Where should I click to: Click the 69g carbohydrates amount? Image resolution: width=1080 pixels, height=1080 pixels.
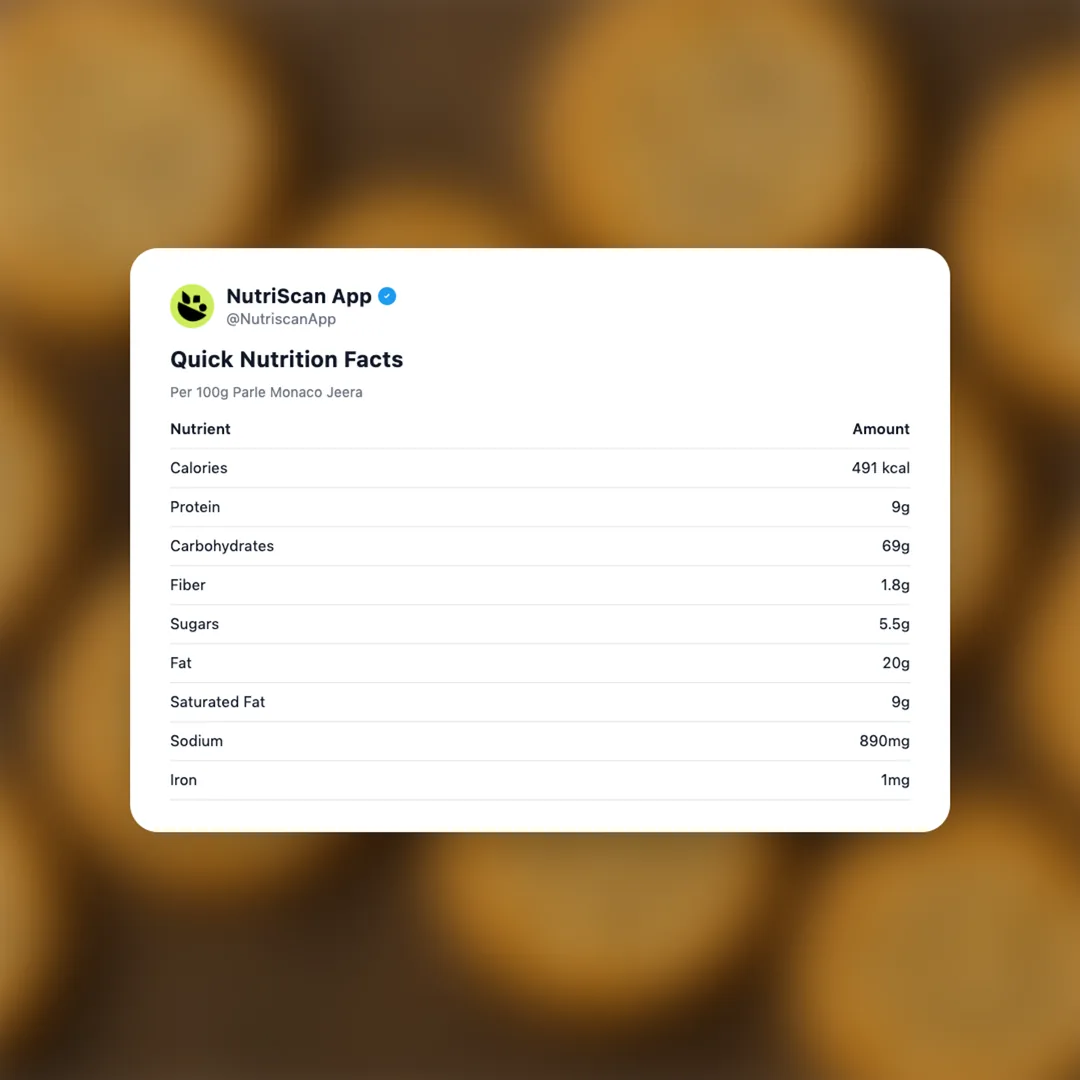click(894, 546)
